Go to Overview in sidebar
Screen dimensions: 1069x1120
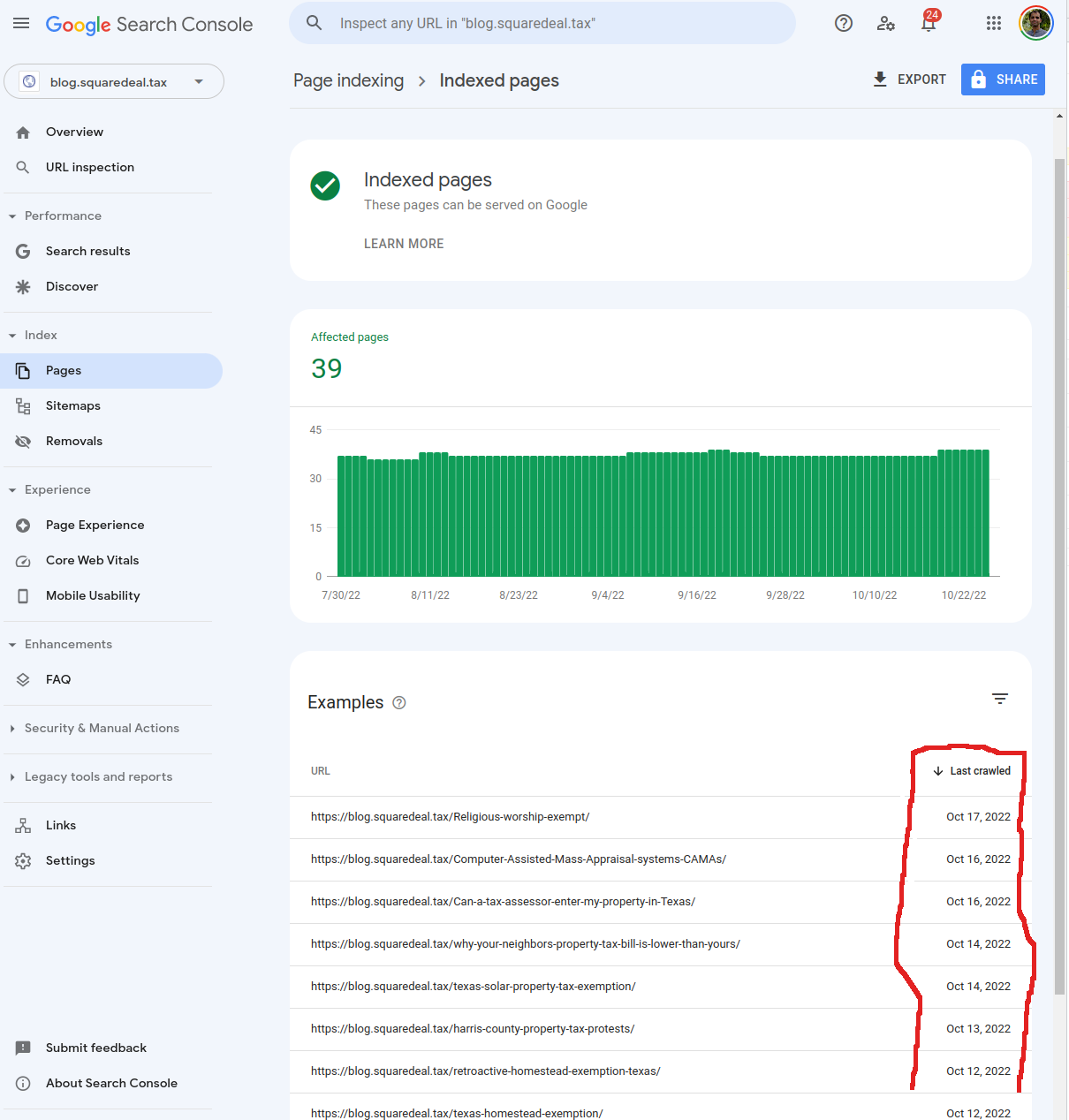click(74, 132)
